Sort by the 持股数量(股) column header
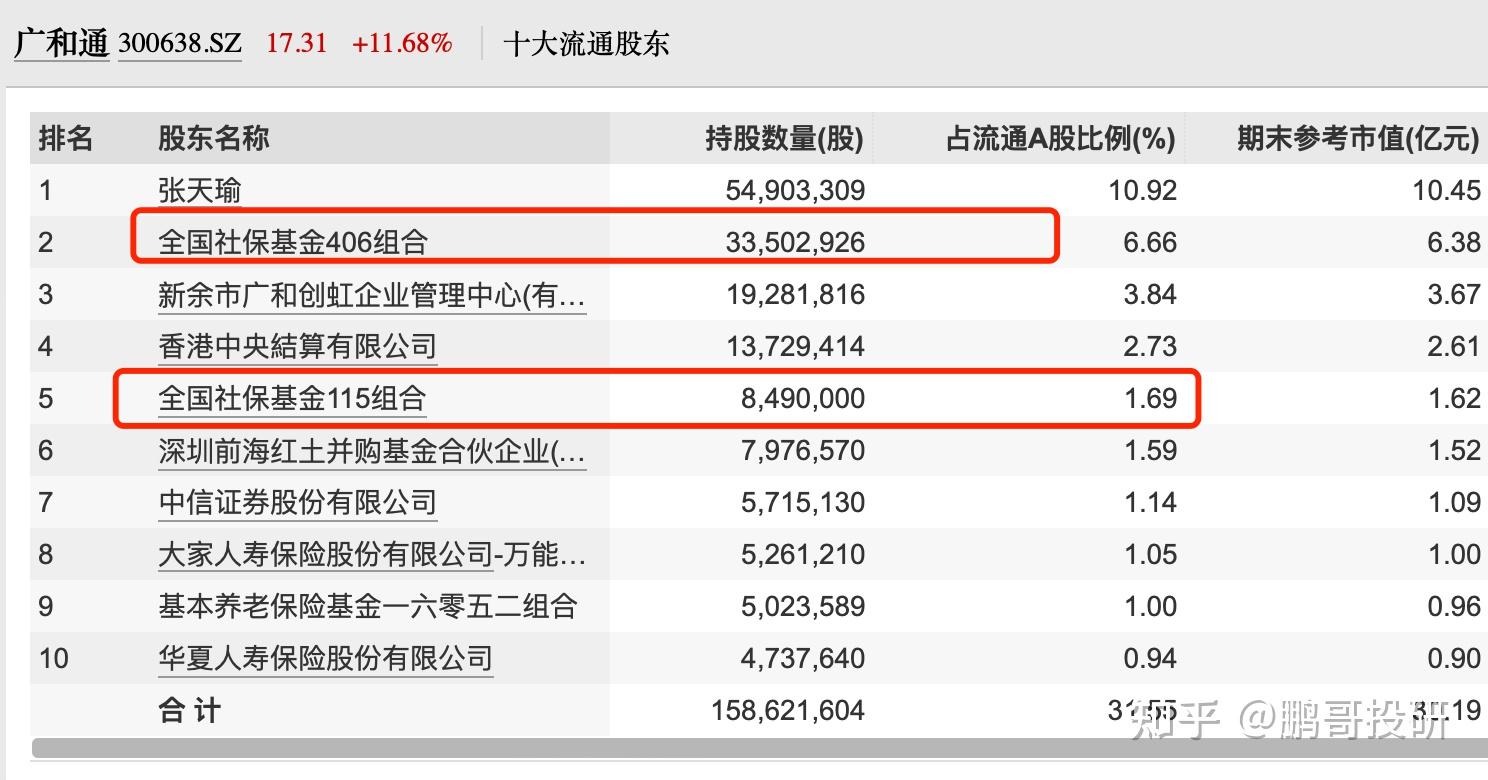 point(784,139)
